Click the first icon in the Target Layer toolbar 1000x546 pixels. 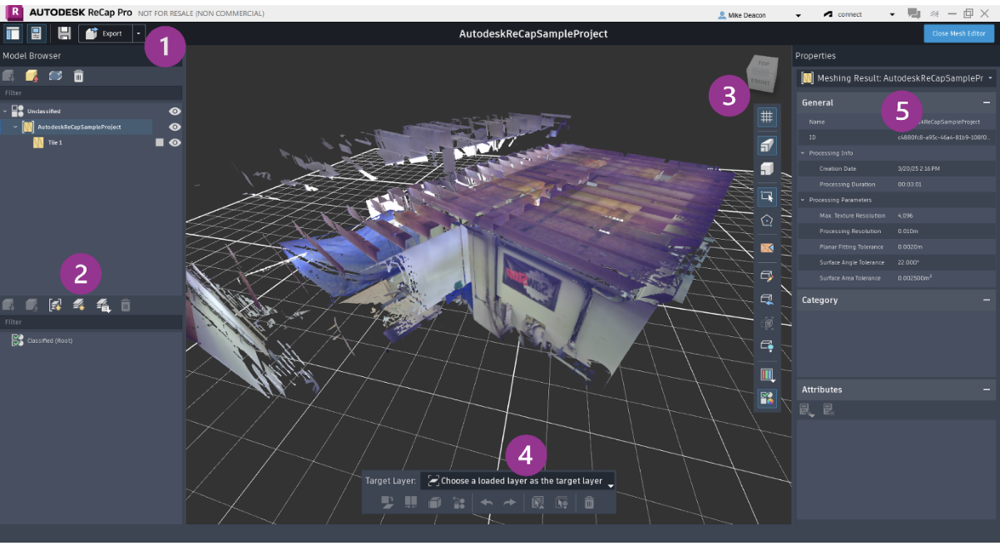(387, 503)
